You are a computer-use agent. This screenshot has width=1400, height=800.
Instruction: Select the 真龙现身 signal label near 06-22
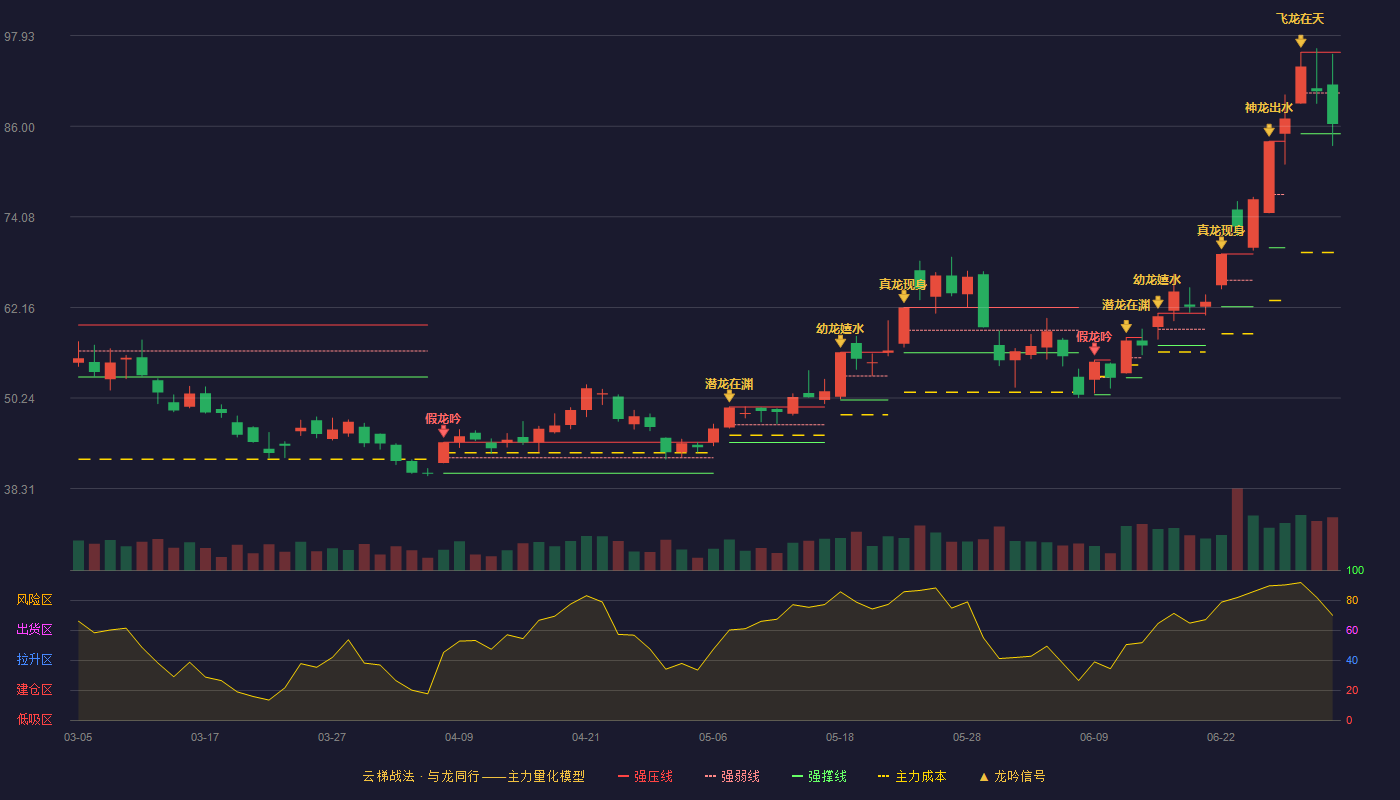(x=1221, y=230)
